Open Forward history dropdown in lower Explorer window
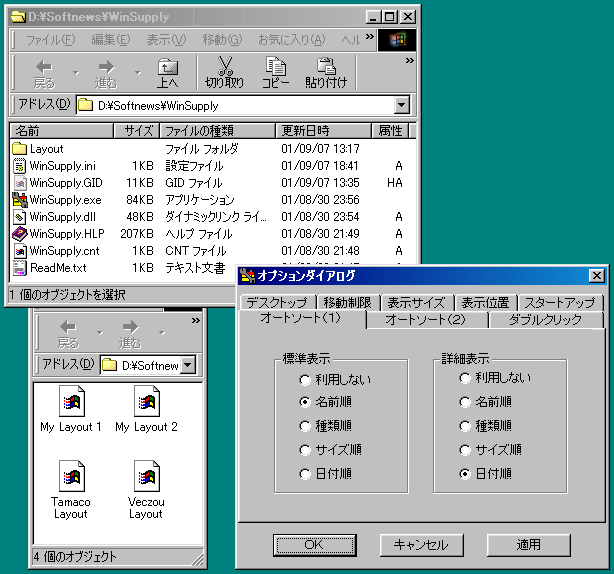This screenshot has height=574, width=614. [x=162, y=333]
